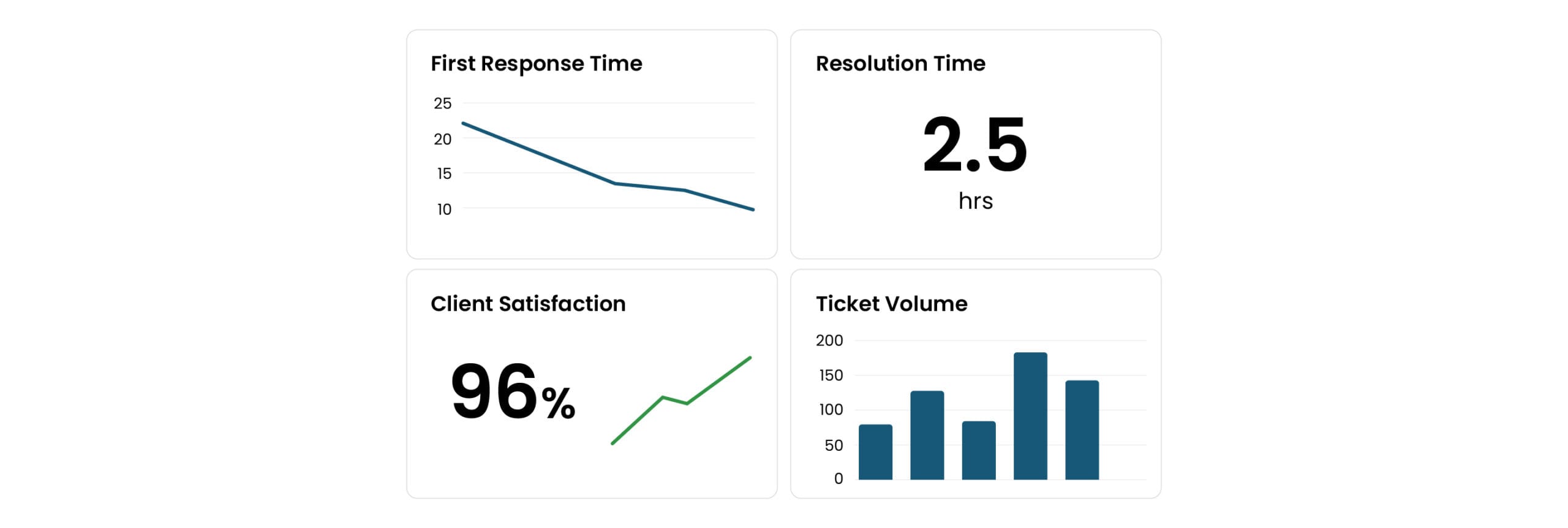
Task: Click the 2.5 resolution time value
Action: pos(974,145)
